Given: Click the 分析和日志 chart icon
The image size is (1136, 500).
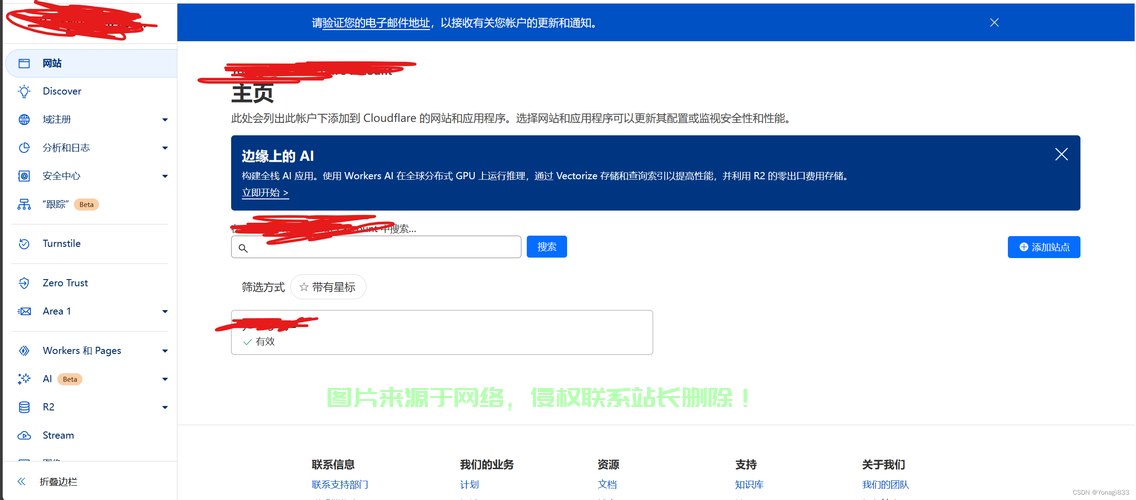Looking at the screenshot, I should 24,148.
